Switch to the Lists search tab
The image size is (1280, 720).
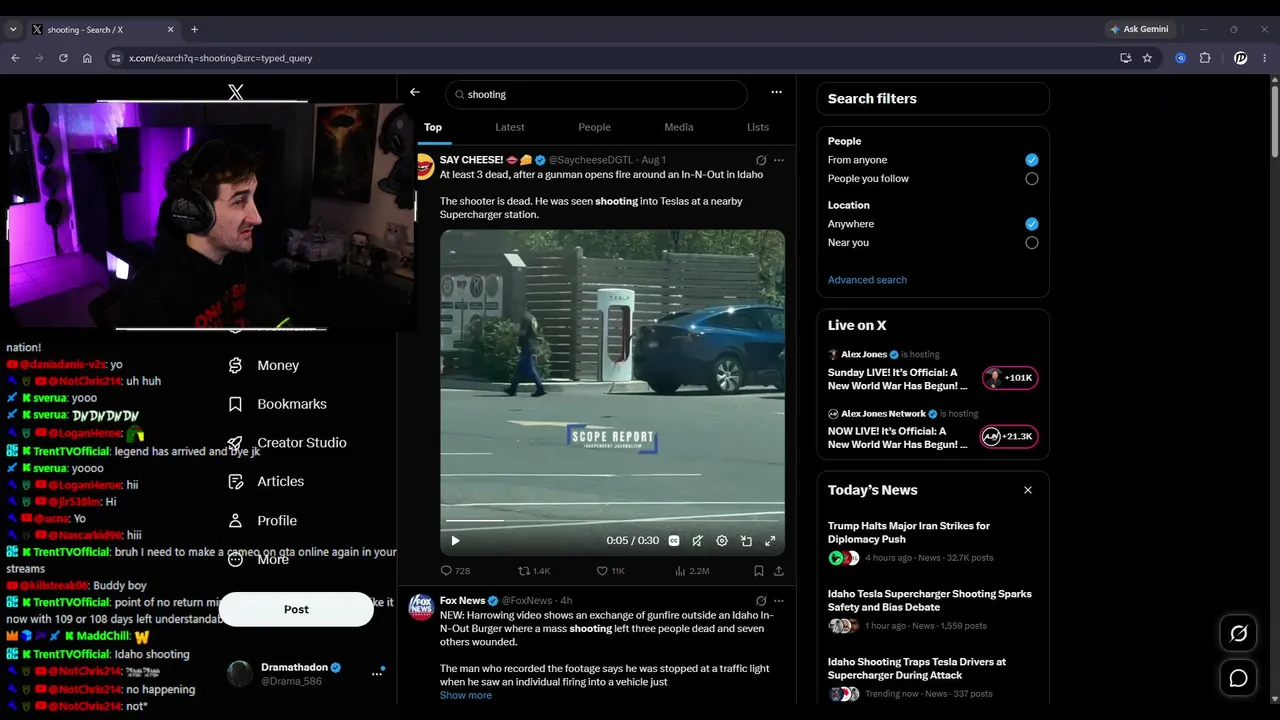tap(758, 127)
